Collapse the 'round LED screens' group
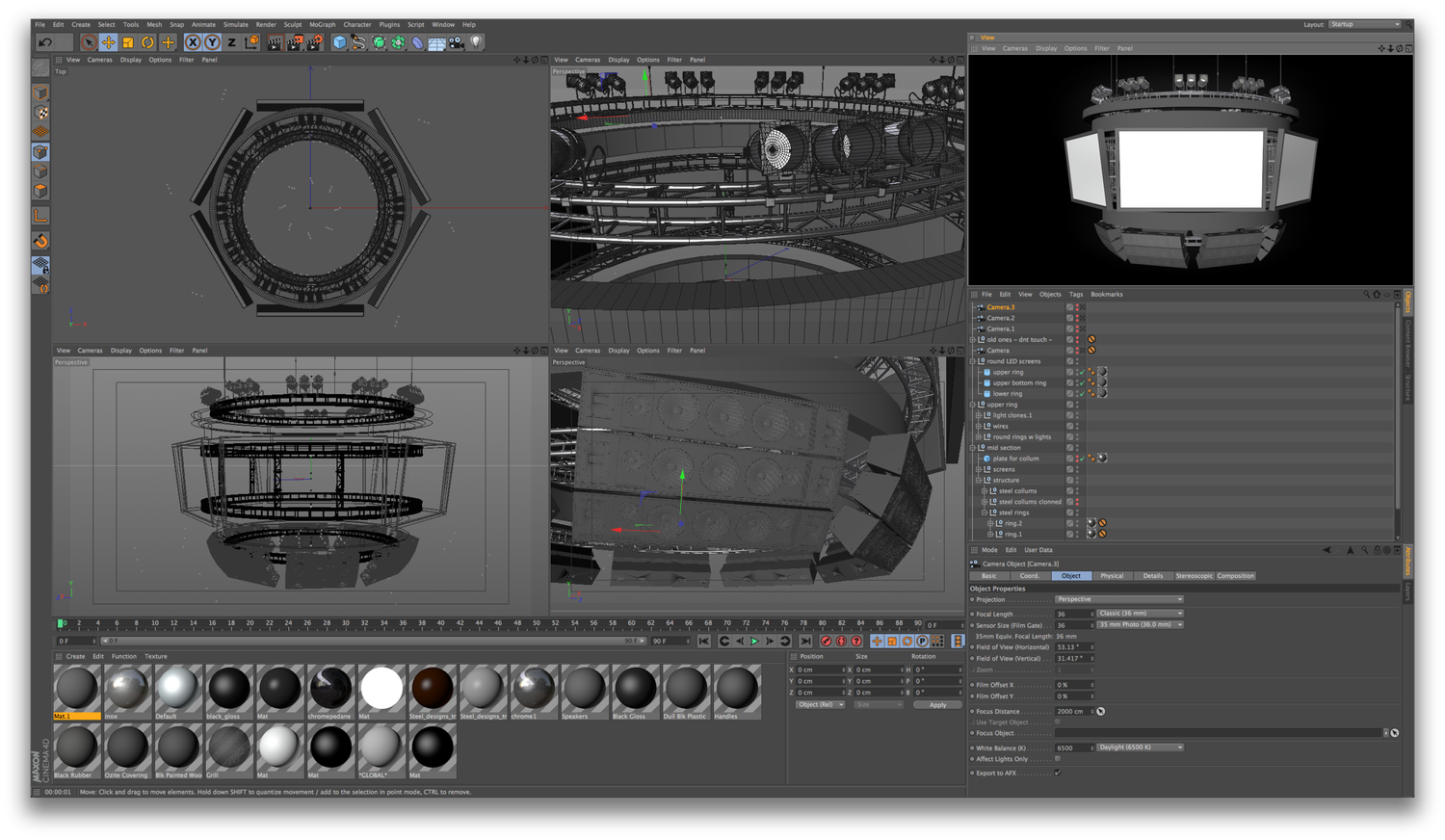The image size is (1445, 840). coord(974,361)
